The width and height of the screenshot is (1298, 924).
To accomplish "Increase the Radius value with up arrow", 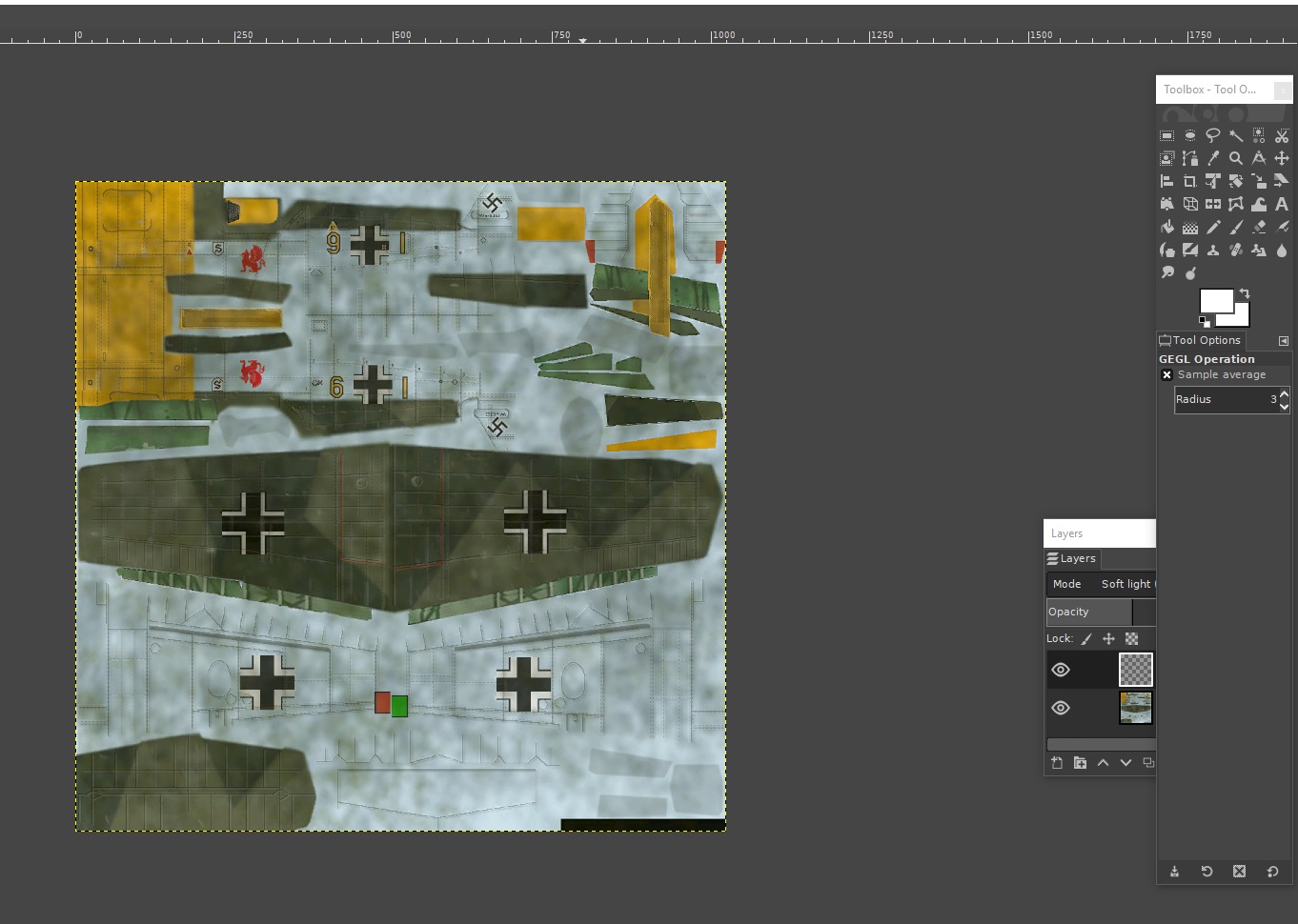I will (1284, 393).
